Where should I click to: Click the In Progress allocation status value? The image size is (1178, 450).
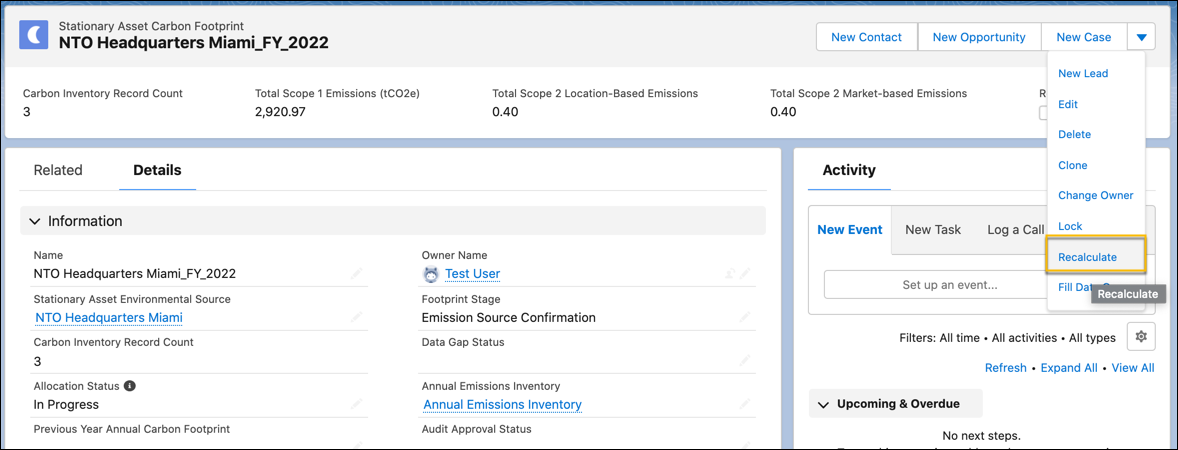tap(66, 405)
